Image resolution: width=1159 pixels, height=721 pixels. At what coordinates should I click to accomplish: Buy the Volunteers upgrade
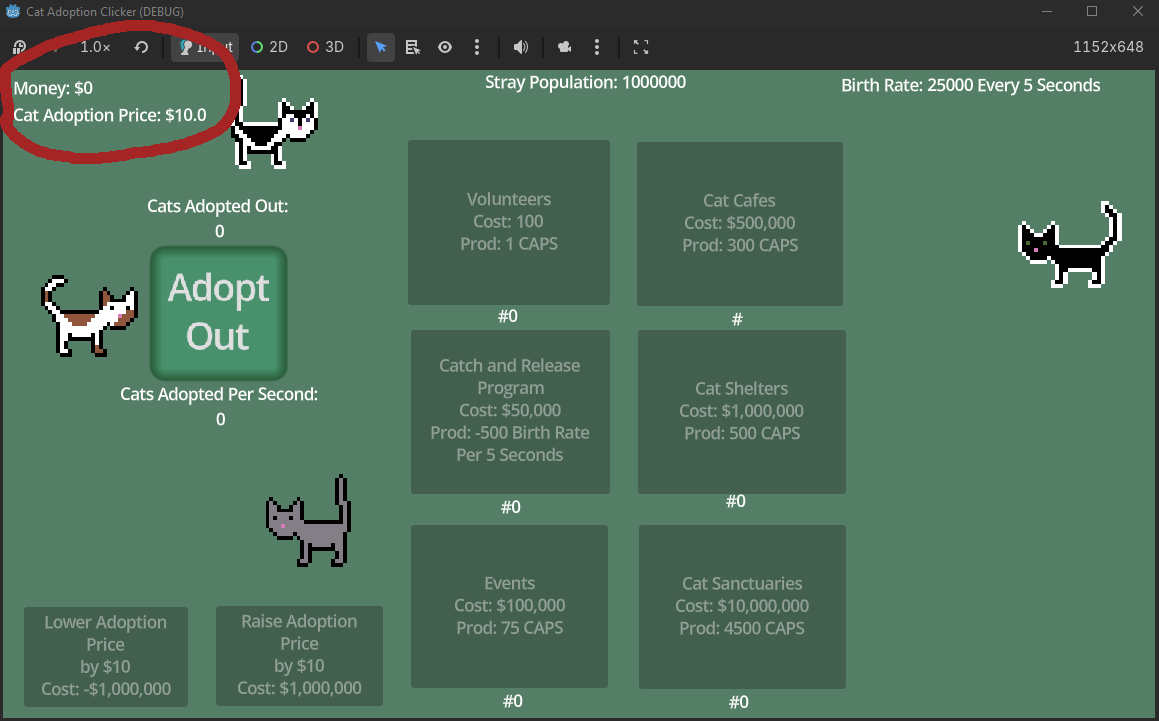click(x=508, y=222)
